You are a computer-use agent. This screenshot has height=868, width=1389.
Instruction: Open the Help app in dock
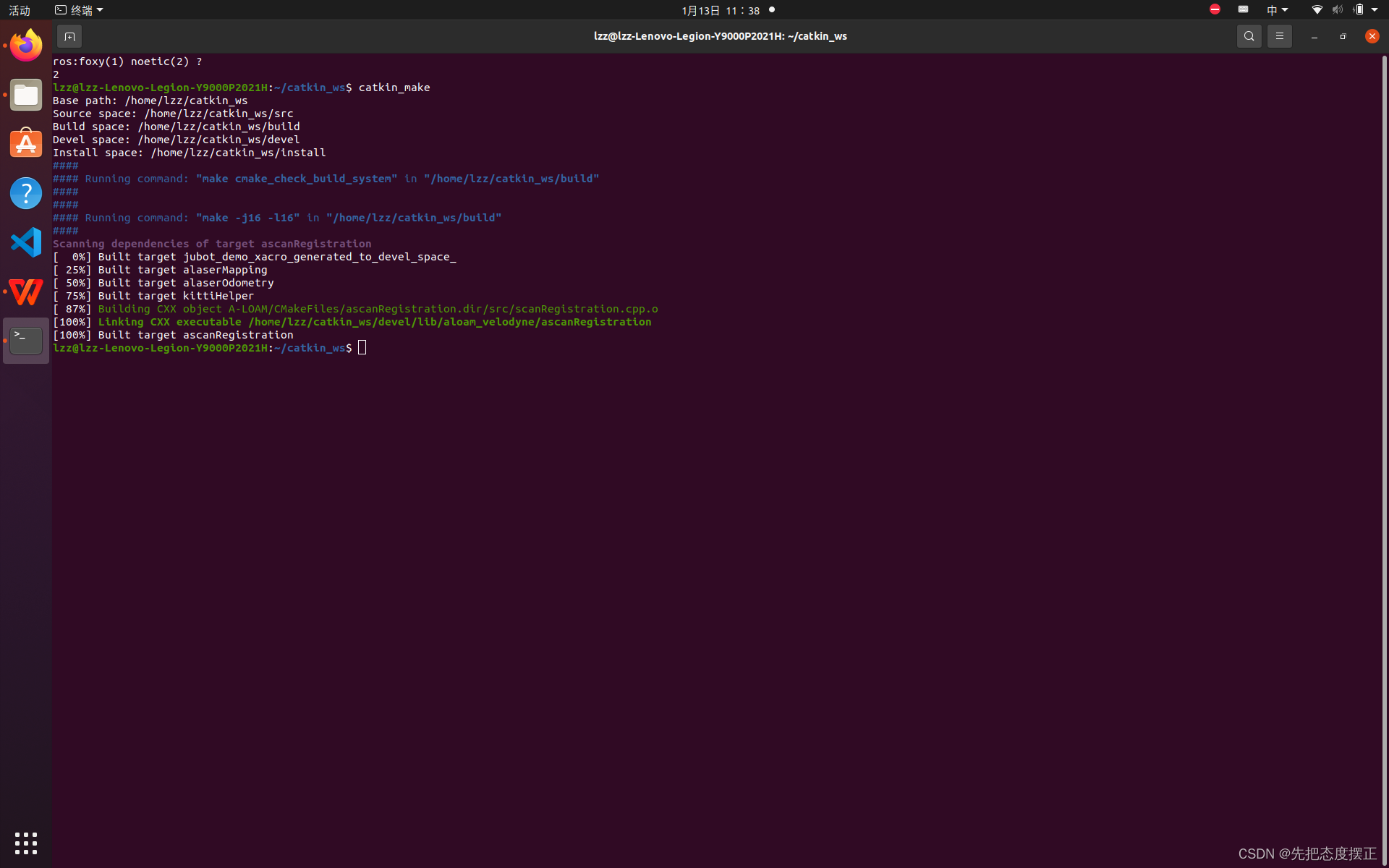(26, 193)
